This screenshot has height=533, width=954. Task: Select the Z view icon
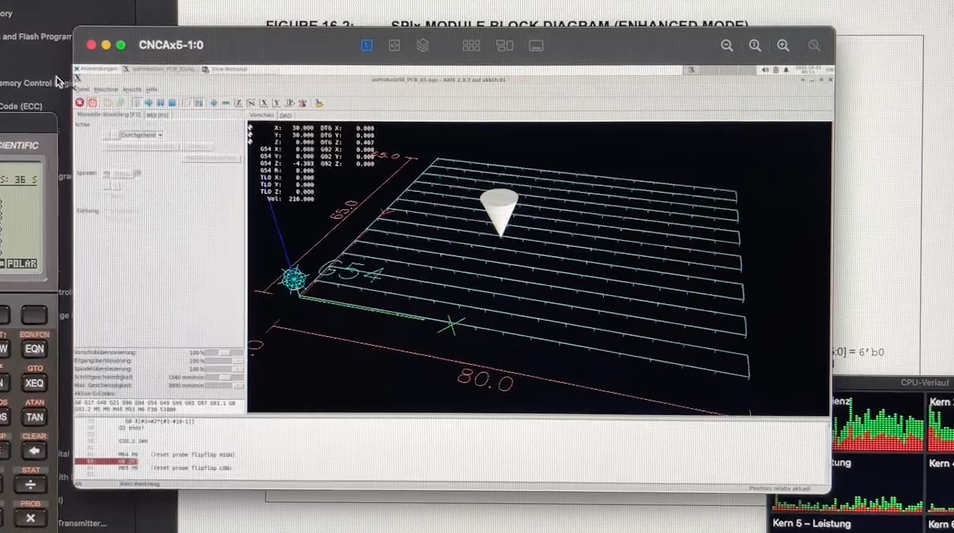tap(238, 102)
